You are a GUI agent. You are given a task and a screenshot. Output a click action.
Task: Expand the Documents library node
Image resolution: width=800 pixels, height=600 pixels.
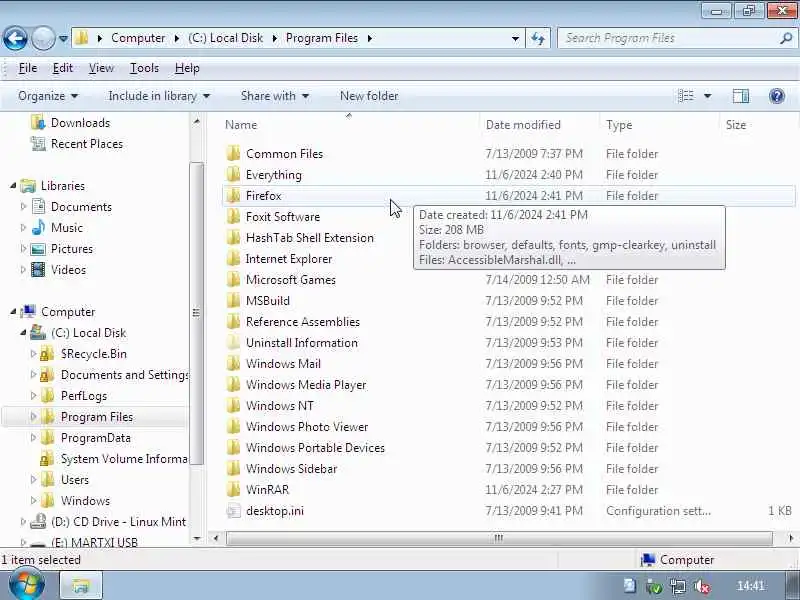[23, 207]
